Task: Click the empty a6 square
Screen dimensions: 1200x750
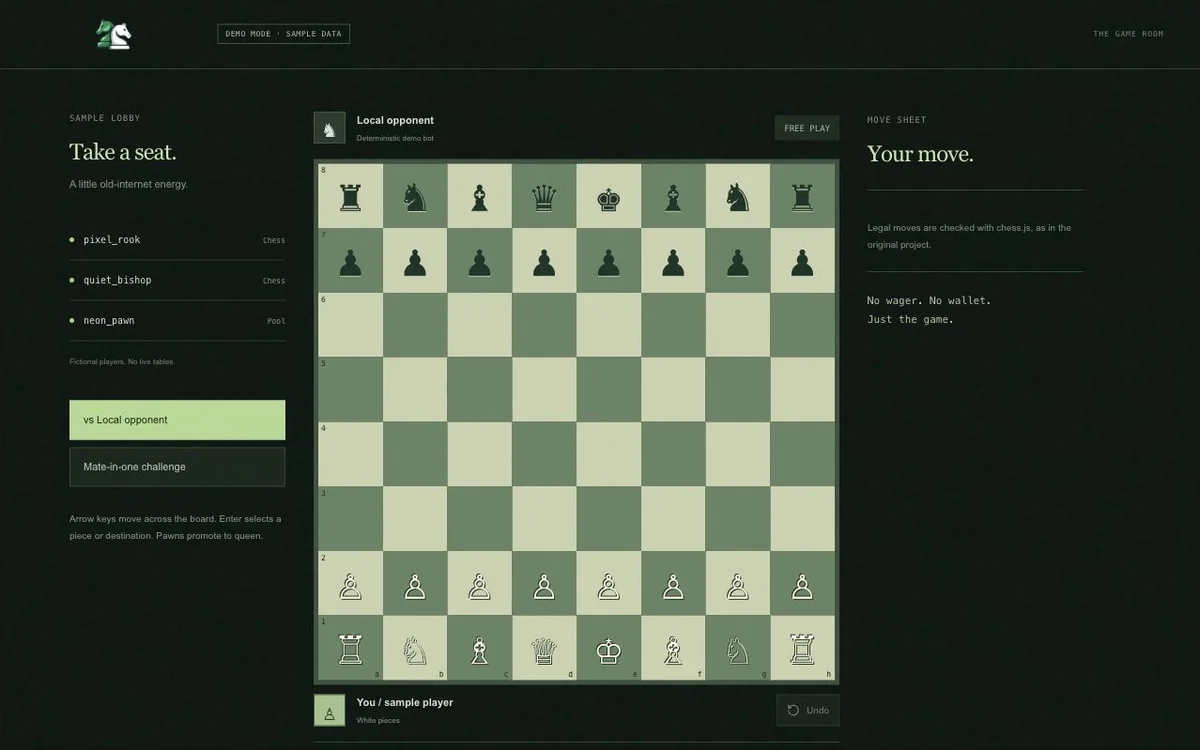Action: tap(350, 325)
